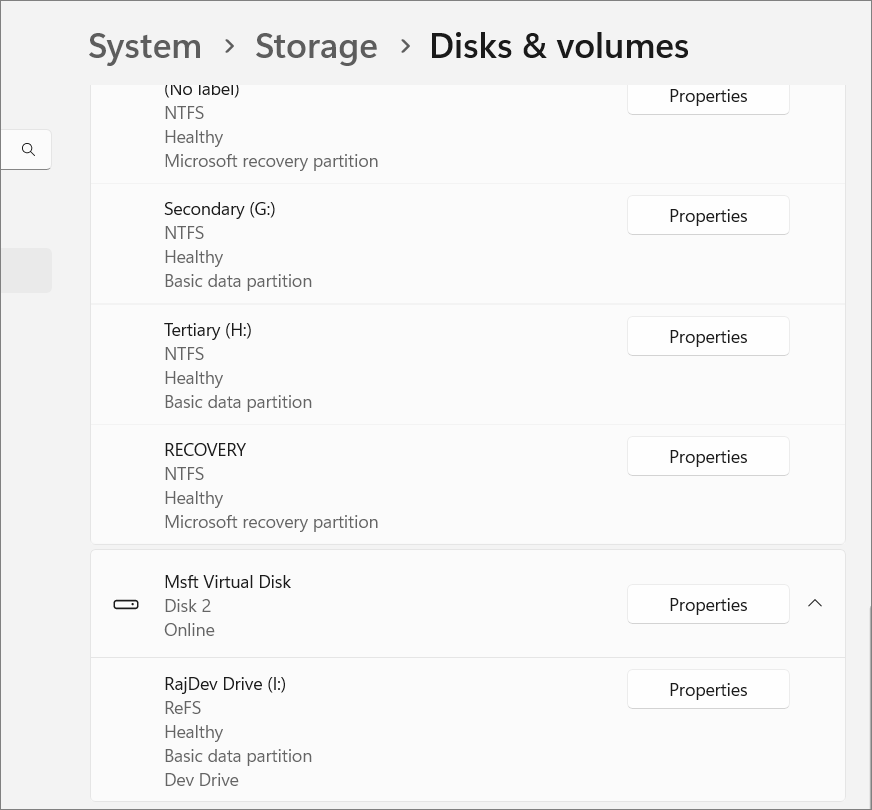Open Properties for Secondary (G:)
Viewport: 872px width, 810px height.
tap(708, 216)
